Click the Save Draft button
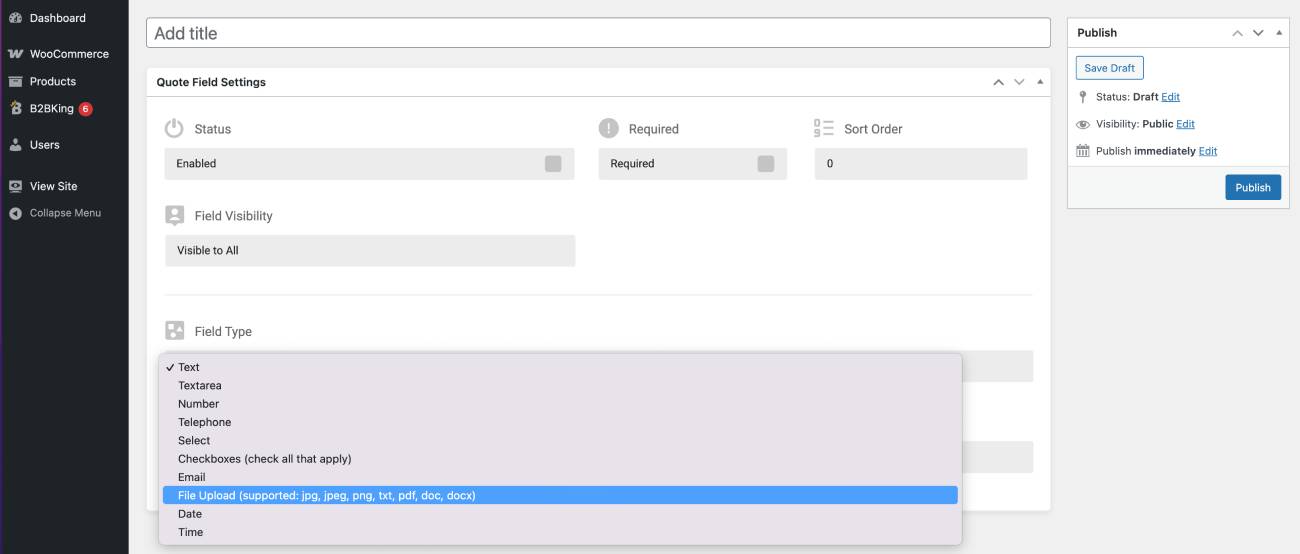This screenshot has height=554, width=1300. 1109,68
